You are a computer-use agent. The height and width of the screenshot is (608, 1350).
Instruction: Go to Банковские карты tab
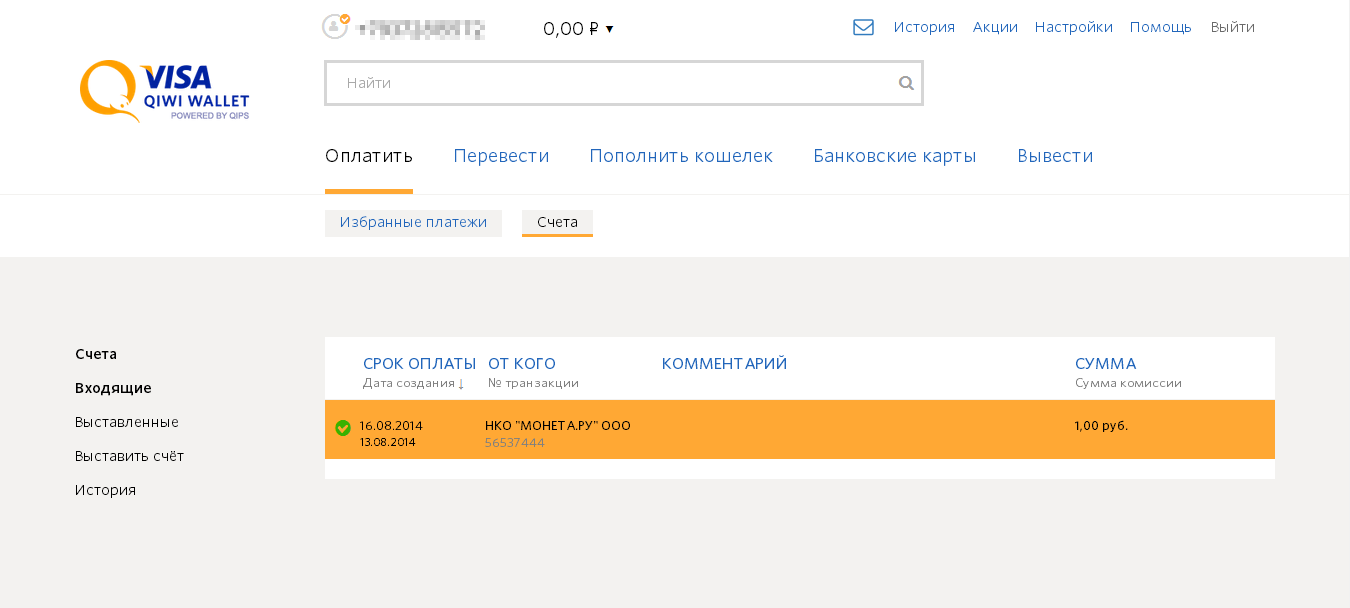[x=895, y=156]
